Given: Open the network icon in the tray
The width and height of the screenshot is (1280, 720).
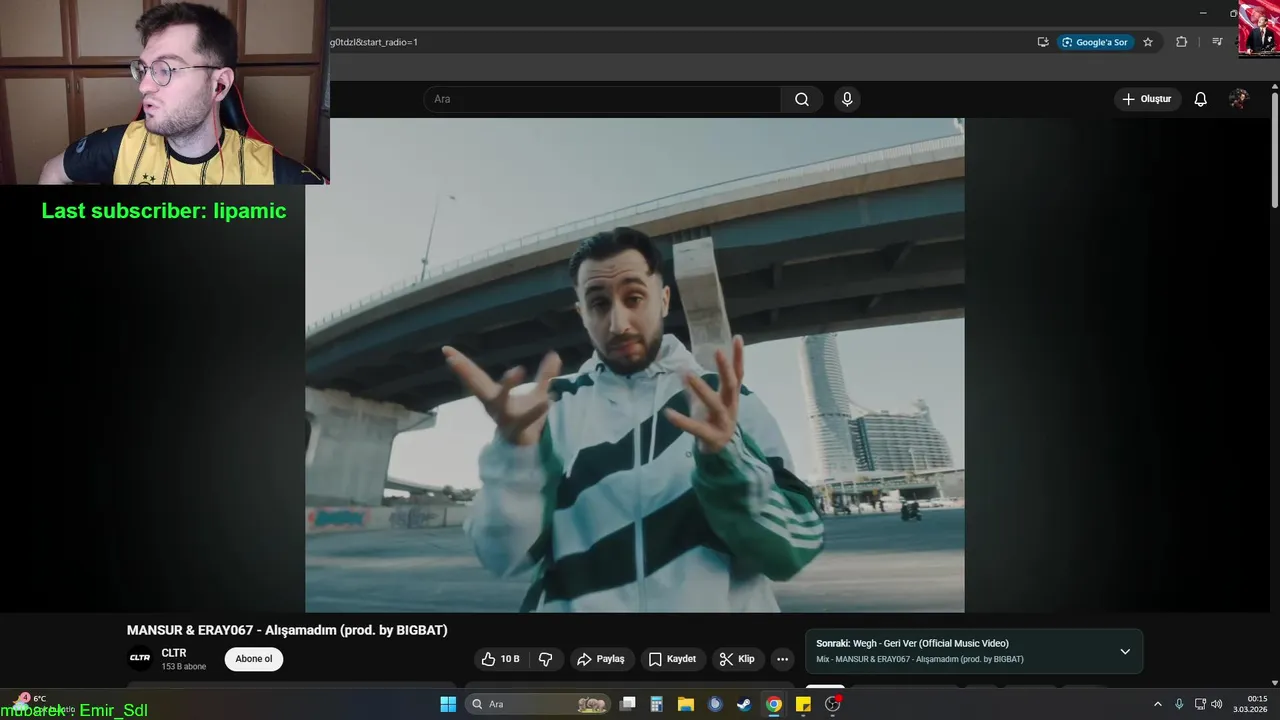Looking at the screenshot, I should [1201, 704].
